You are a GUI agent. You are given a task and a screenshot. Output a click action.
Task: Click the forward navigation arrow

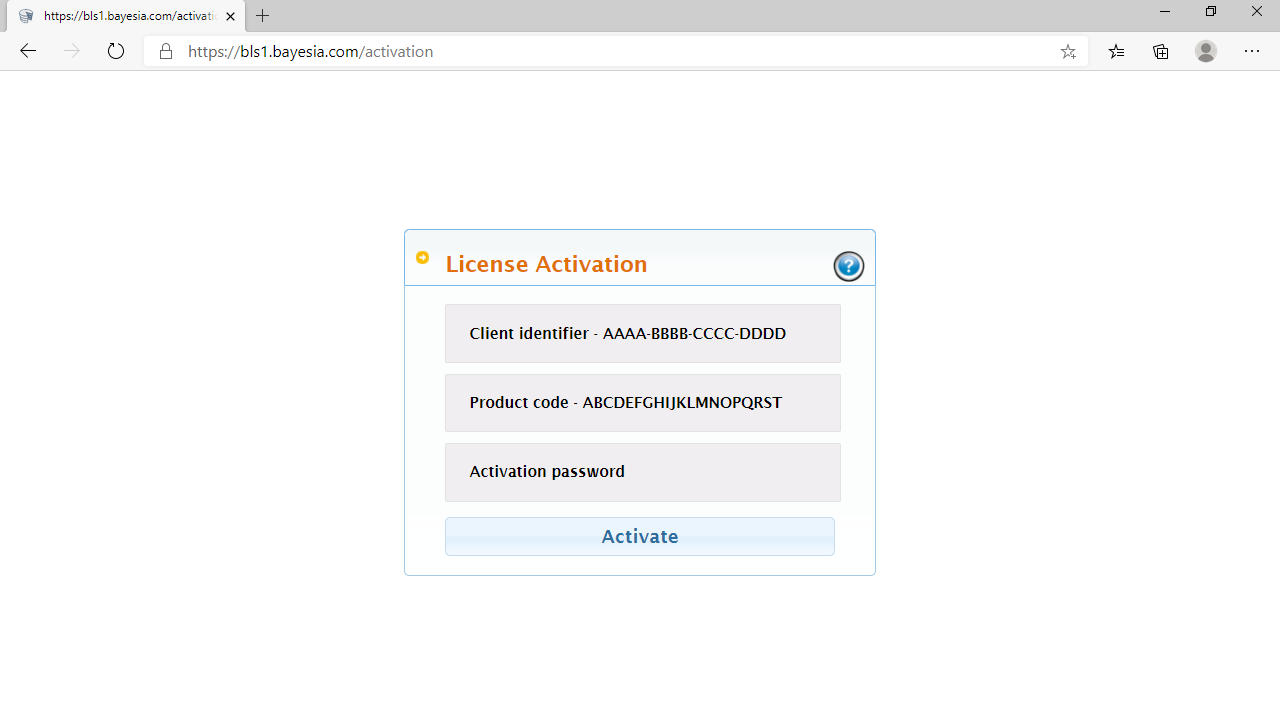71,51
